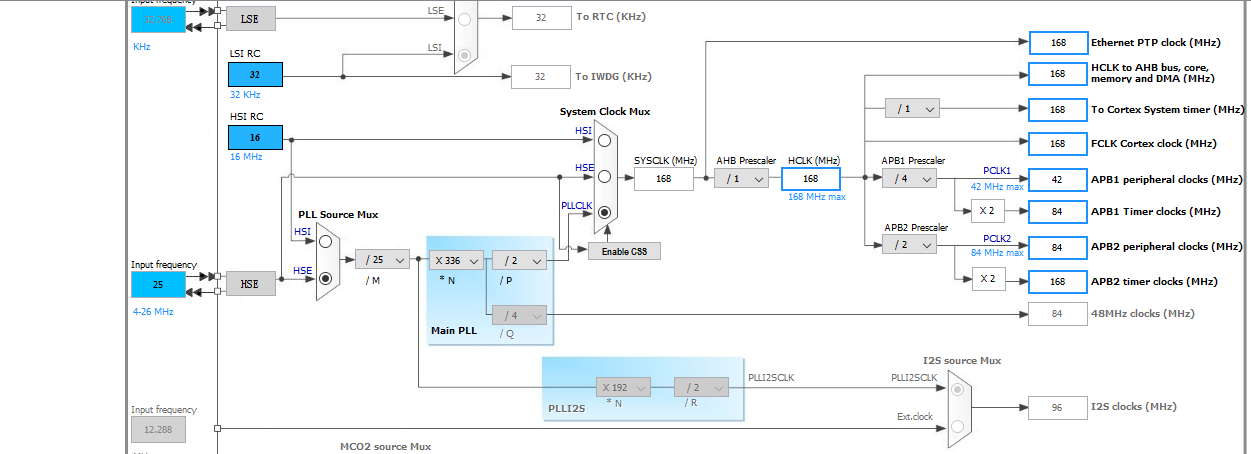This screenshot has width=1251, height=454.
Task: Click the LSE input frequency box showing 32.768
Action: pos(158,18)
